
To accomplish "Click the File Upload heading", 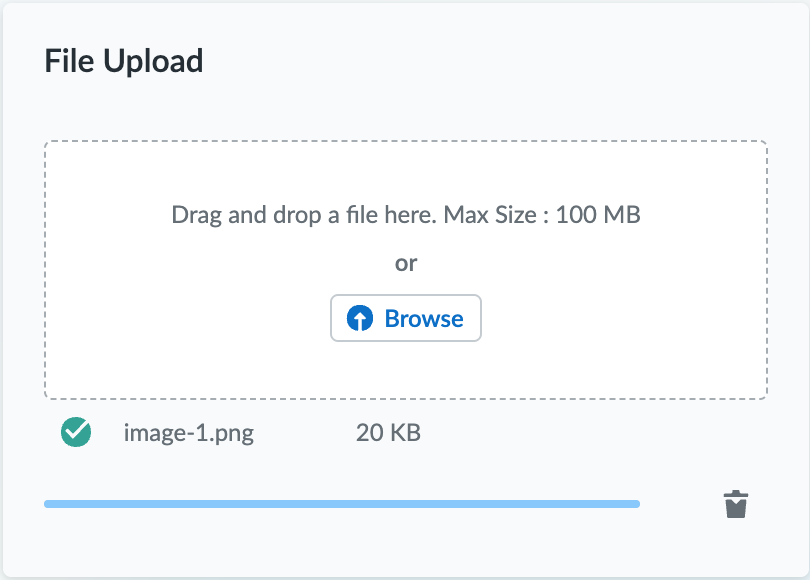I will 123,60.
